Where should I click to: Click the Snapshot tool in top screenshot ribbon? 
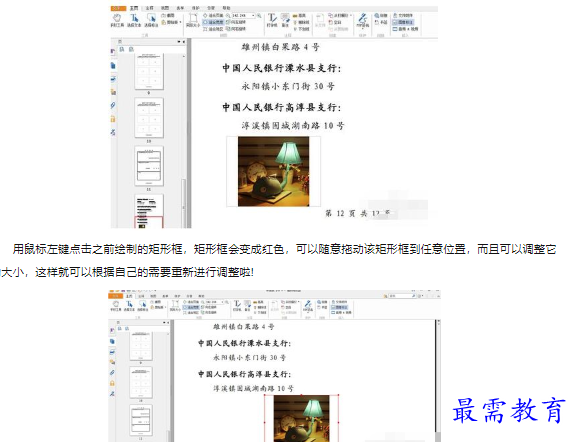coord(168,15)
